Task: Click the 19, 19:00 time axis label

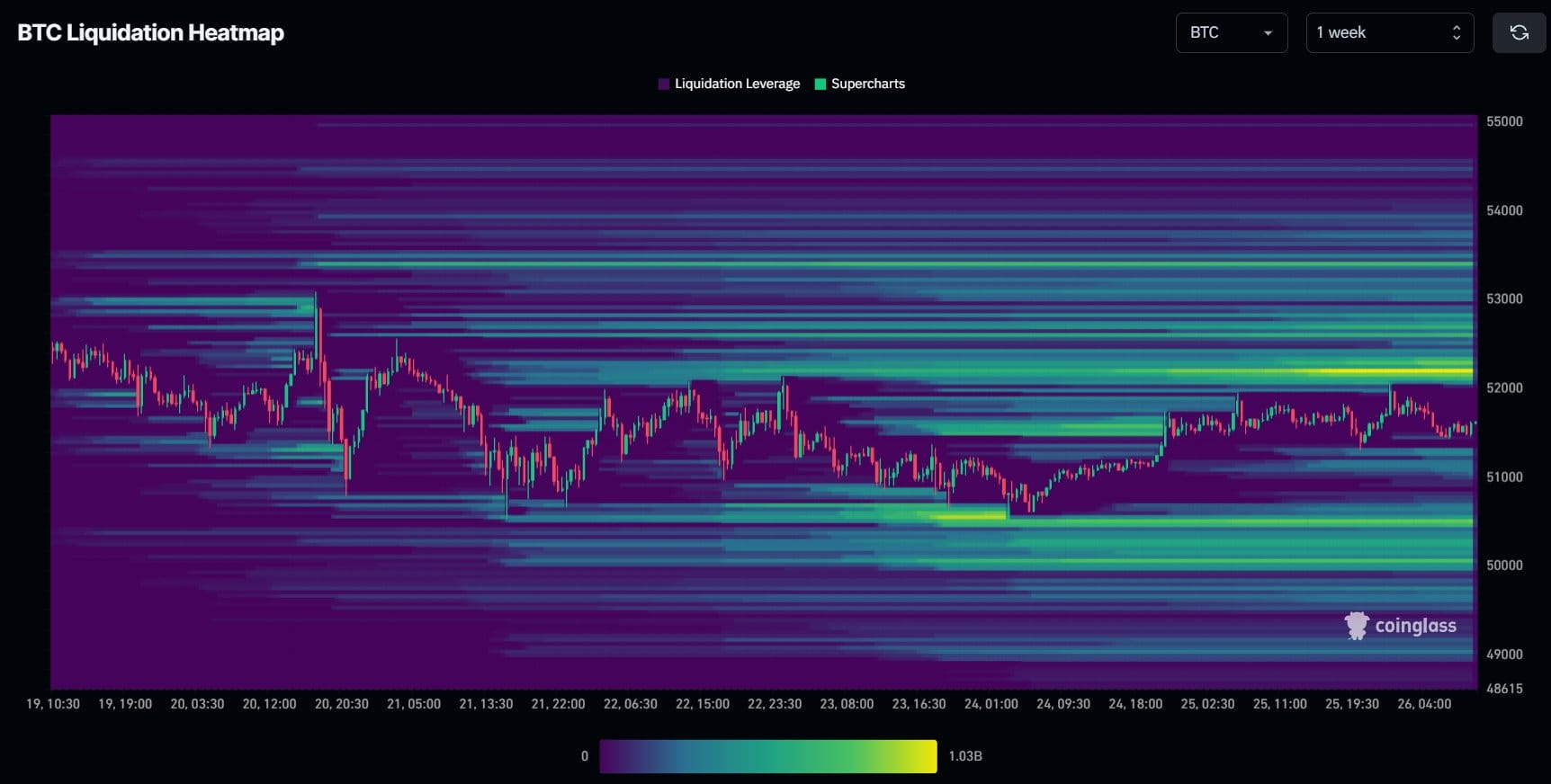Action: [125, 704]
